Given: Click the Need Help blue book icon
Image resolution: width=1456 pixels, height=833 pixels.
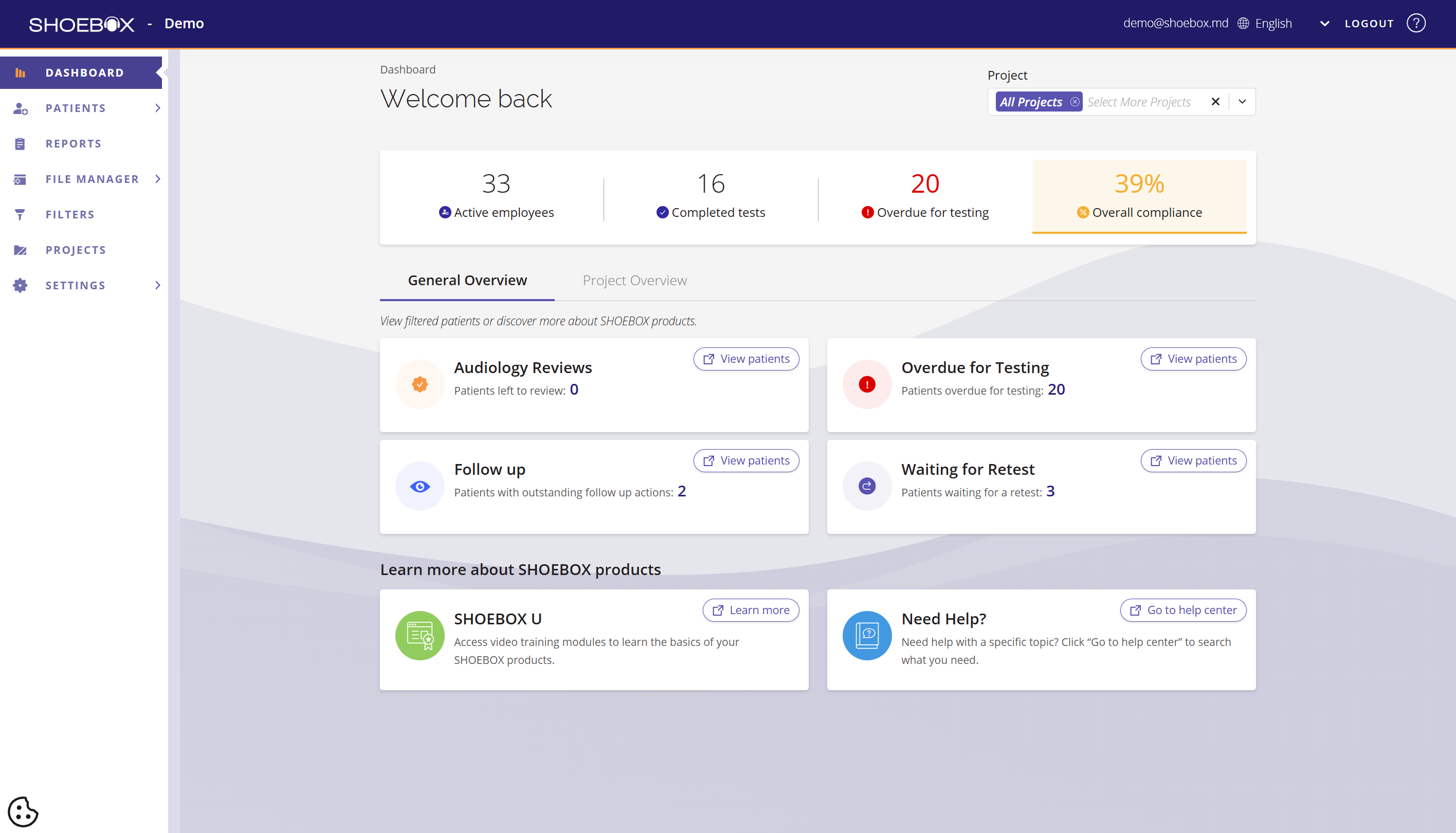Looking at the screenshot, I should [x=866, y=635].
